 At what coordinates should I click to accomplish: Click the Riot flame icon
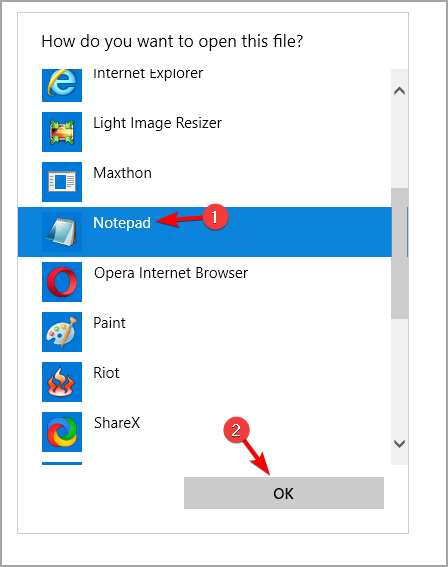click(x=62, y=382)
